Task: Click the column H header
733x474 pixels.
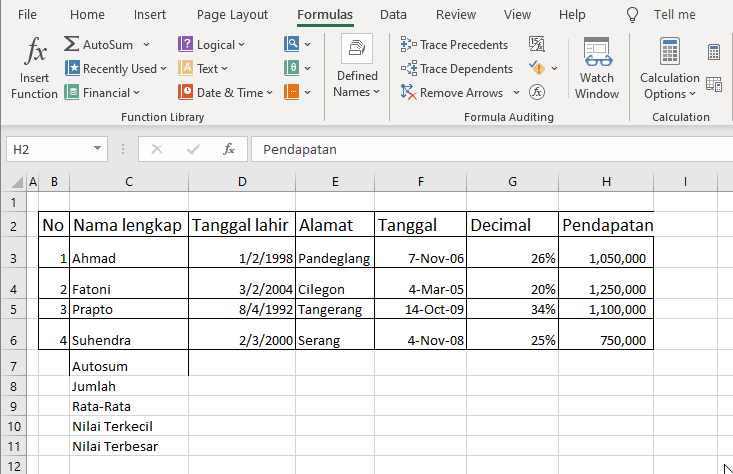Action: (x=606, y=181)
